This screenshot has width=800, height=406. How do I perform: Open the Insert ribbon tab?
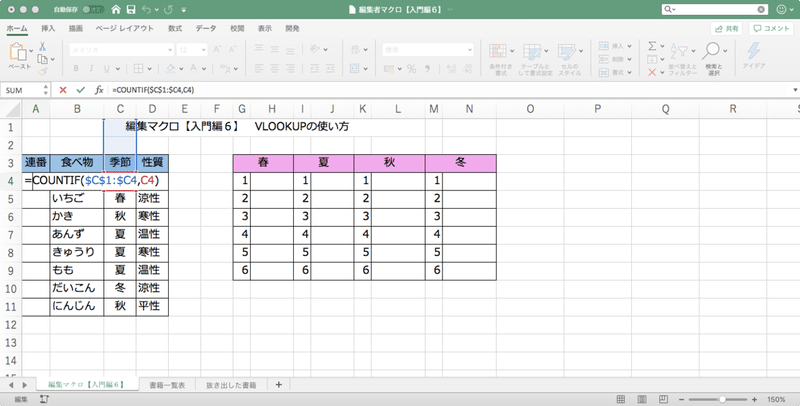click(x=48, y=29)
